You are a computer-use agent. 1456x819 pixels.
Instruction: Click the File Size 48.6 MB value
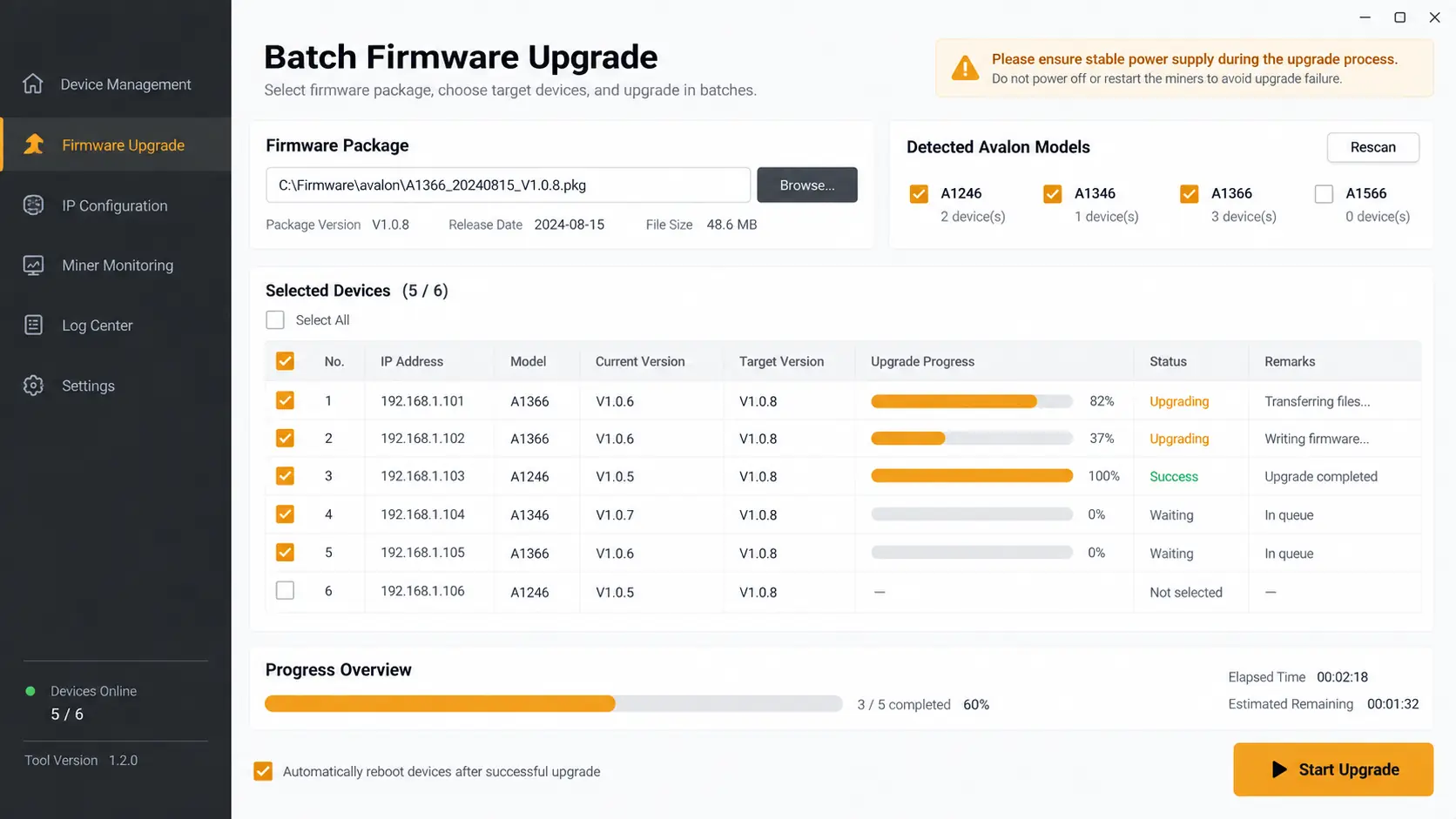(731, 224)
